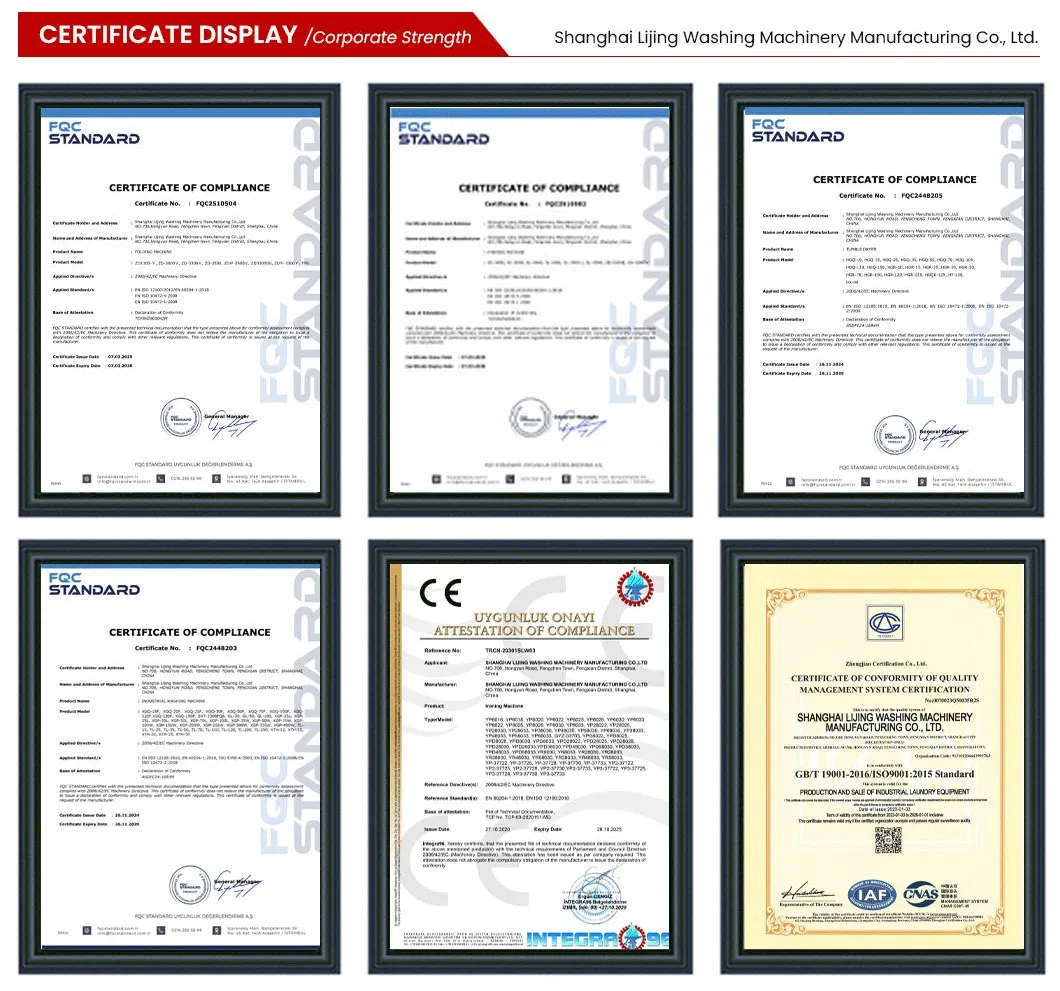
Task: Click the Shanghai Lijing company name in the header
Action: tap(796, 38)
